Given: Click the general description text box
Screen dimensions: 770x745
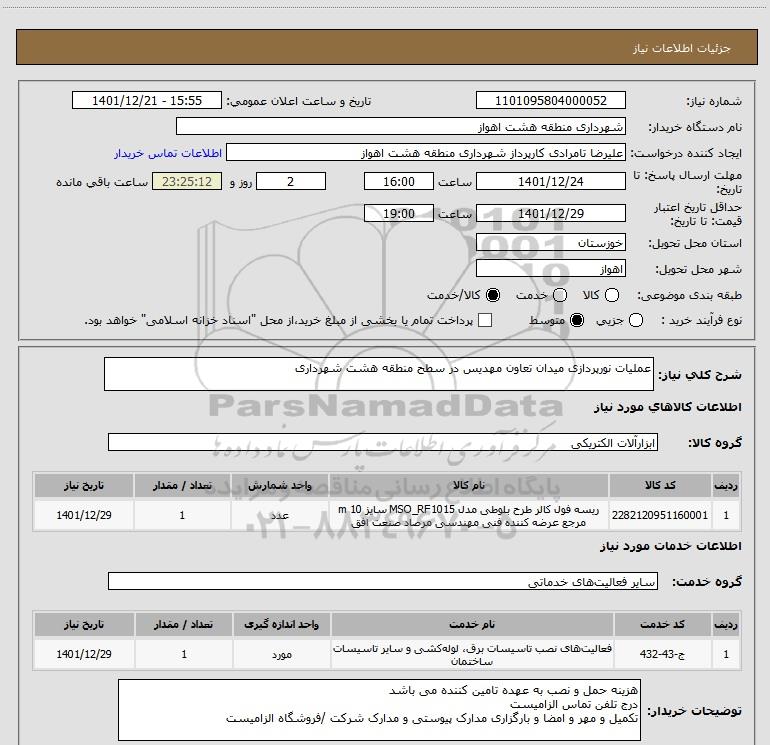Looking at the screenshot, I should coord(379,374).
